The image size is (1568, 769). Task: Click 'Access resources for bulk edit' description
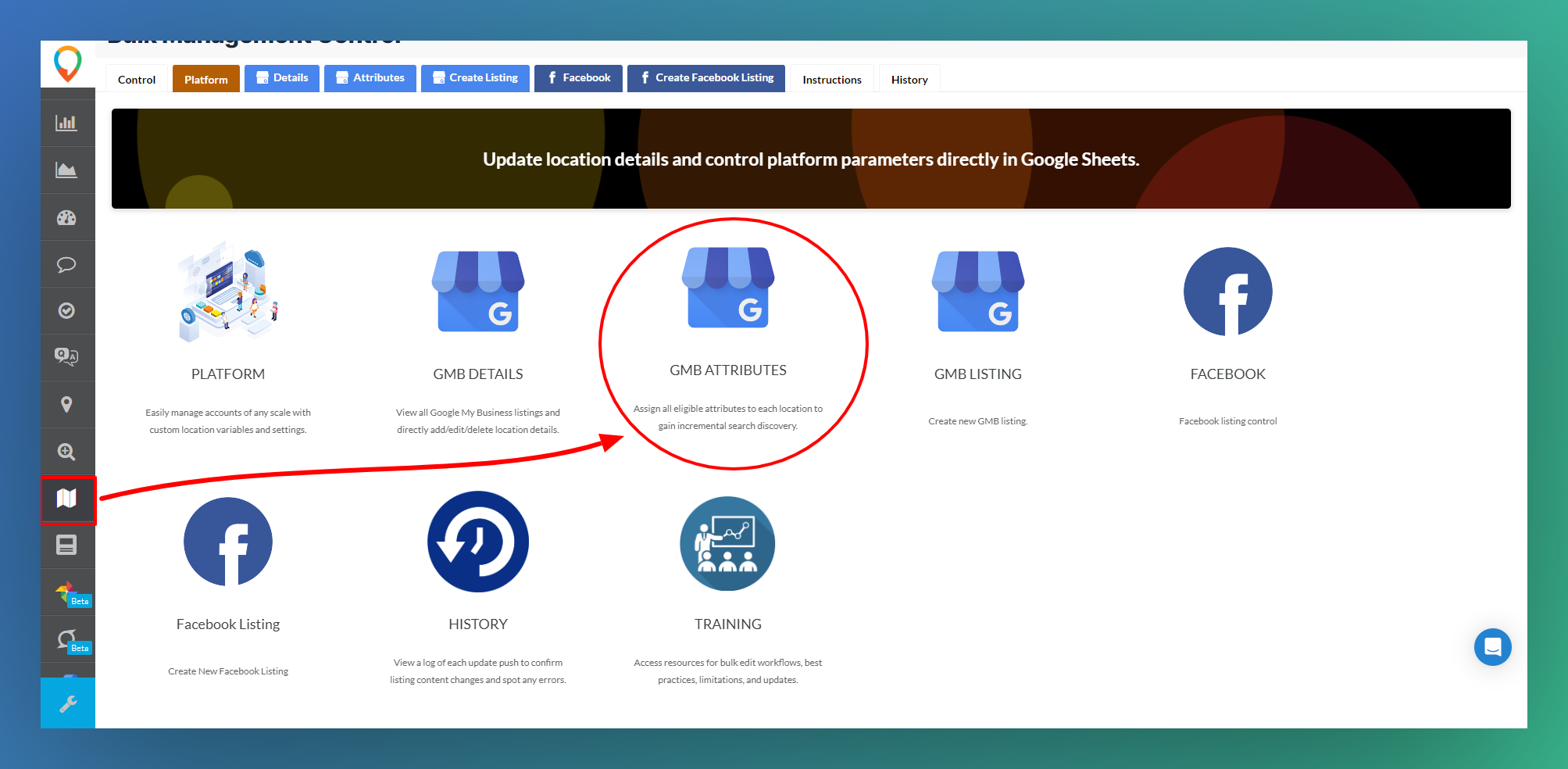click(728, 671)
